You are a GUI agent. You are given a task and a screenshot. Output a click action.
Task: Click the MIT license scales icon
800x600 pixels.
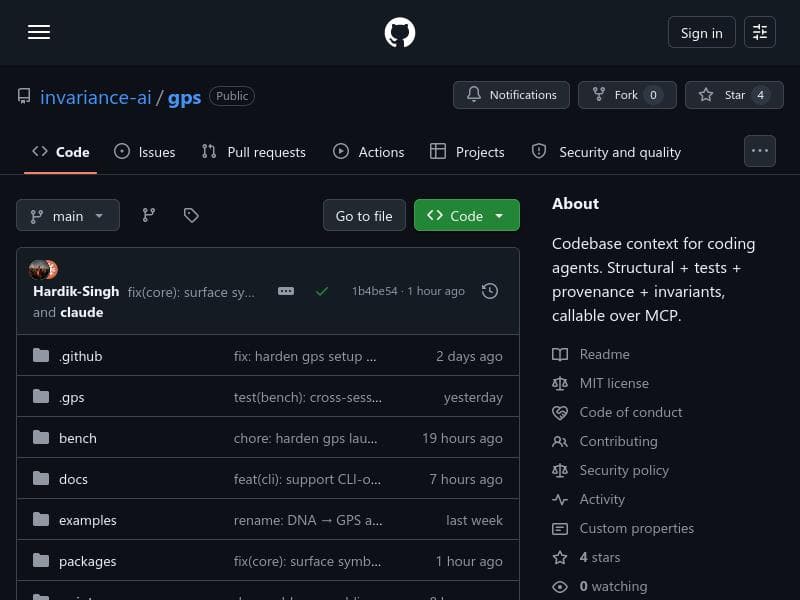(x=560, y=384)
